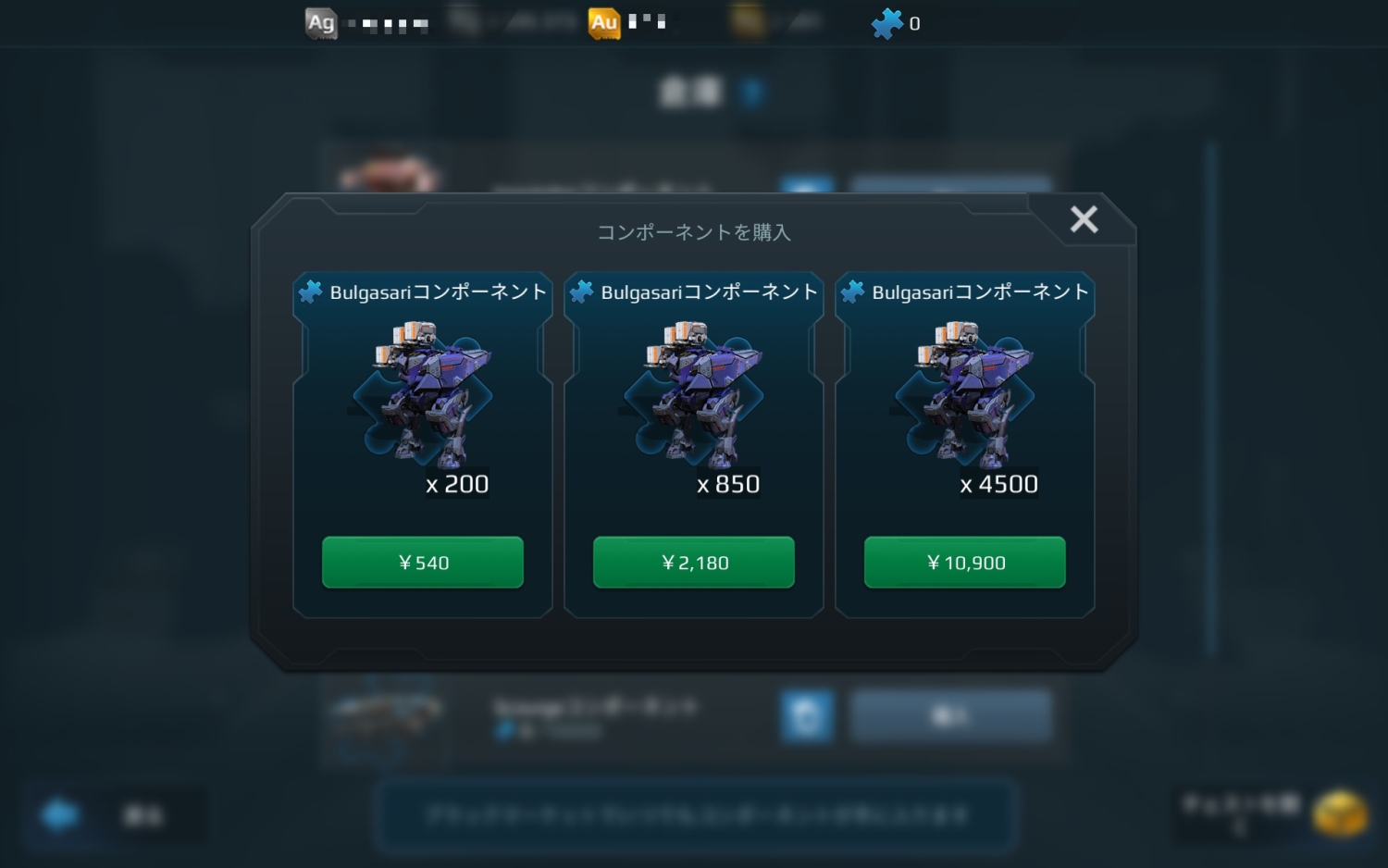This screenshot has height=868, width=1388.
Task: Select the Bulgasari robot image in x4500 pack
Action: click(x=965, y=394)
